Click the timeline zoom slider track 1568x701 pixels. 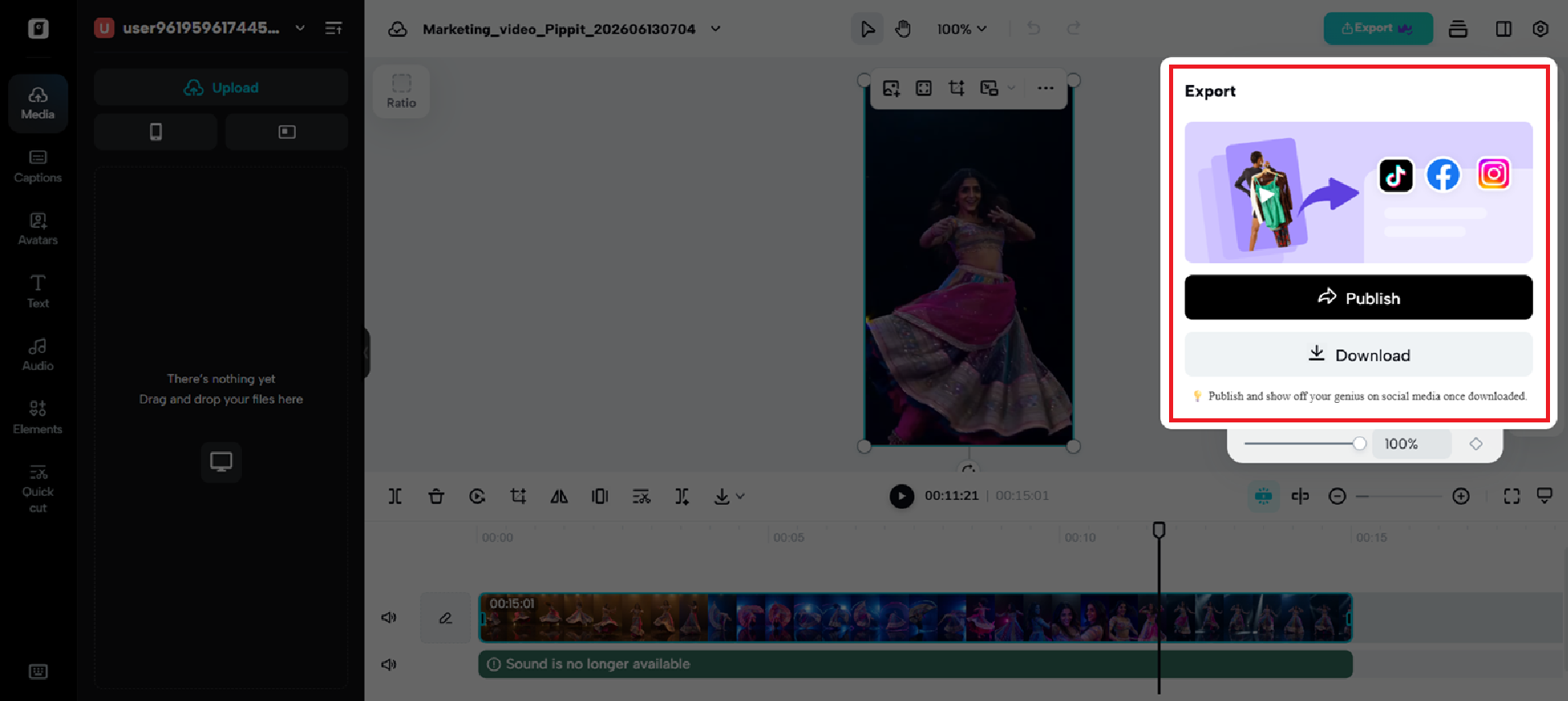coord(1399,496)
